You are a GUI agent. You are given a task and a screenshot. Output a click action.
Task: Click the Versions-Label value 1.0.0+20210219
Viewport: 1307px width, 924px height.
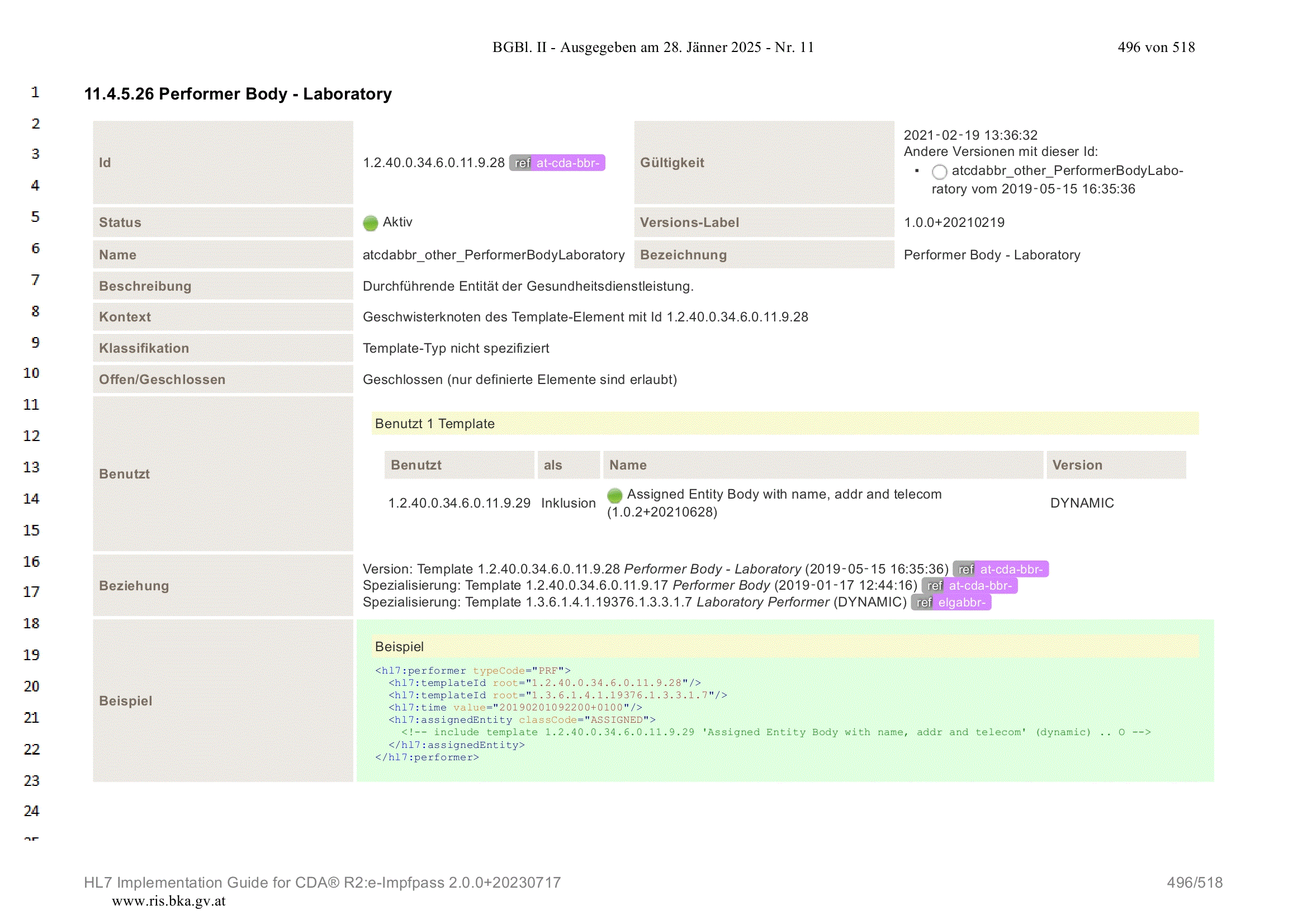(x=954, y=222)
